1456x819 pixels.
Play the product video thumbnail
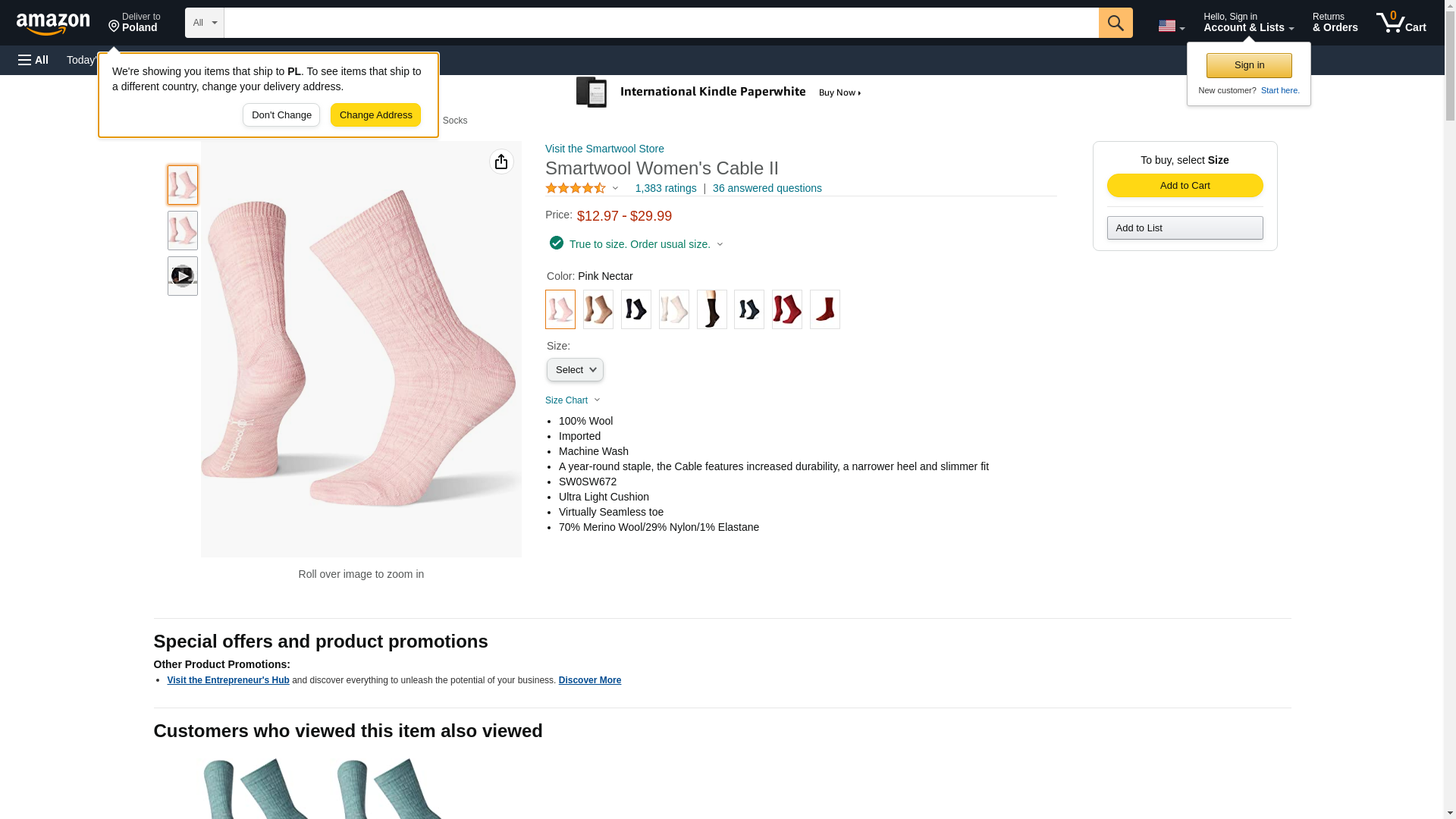pyautogui.click(x=182, y=276)
